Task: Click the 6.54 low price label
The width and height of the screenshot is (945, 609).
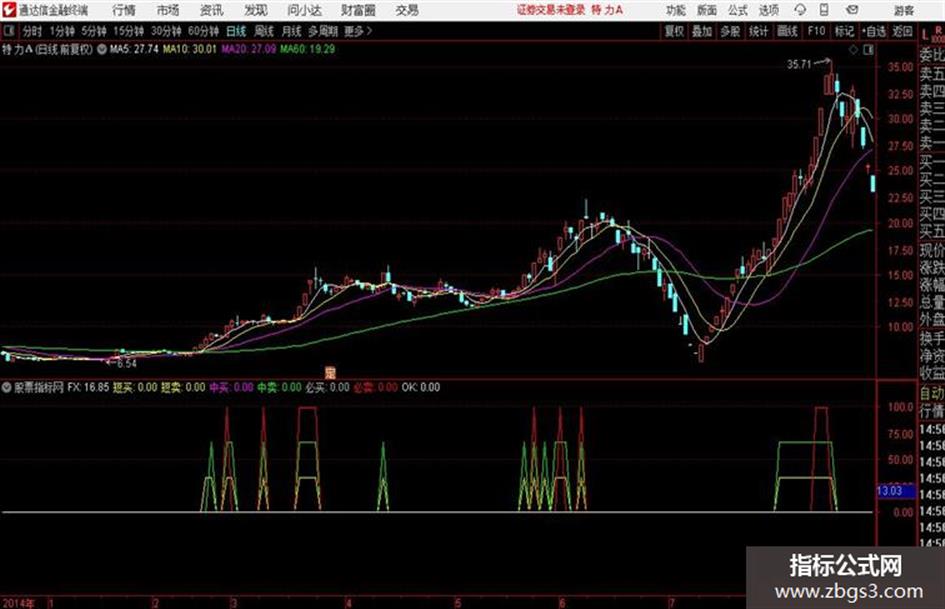Action: tap(127, 364)
